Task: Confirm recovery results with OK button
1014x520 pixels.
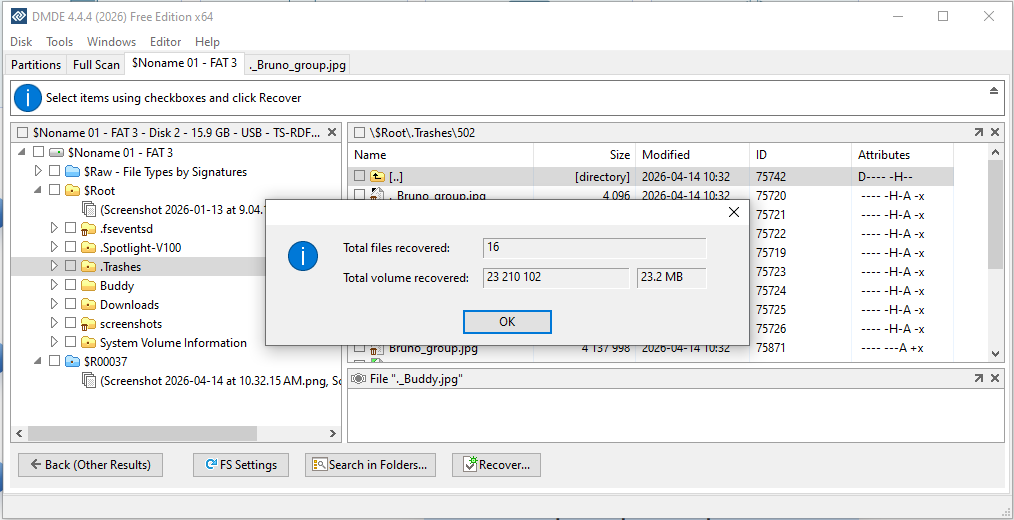Action: (x=507, y=321)
